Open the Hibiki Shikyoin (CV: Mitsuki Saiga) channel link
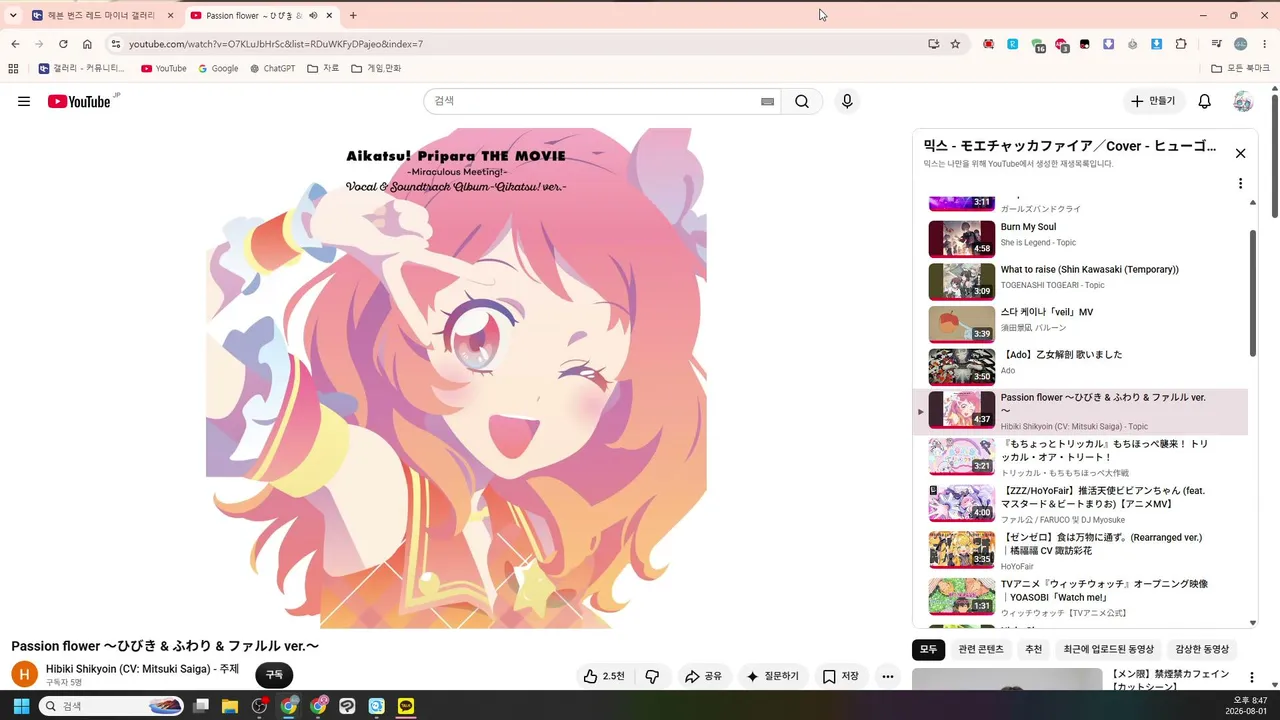 (x=142, y=669)
